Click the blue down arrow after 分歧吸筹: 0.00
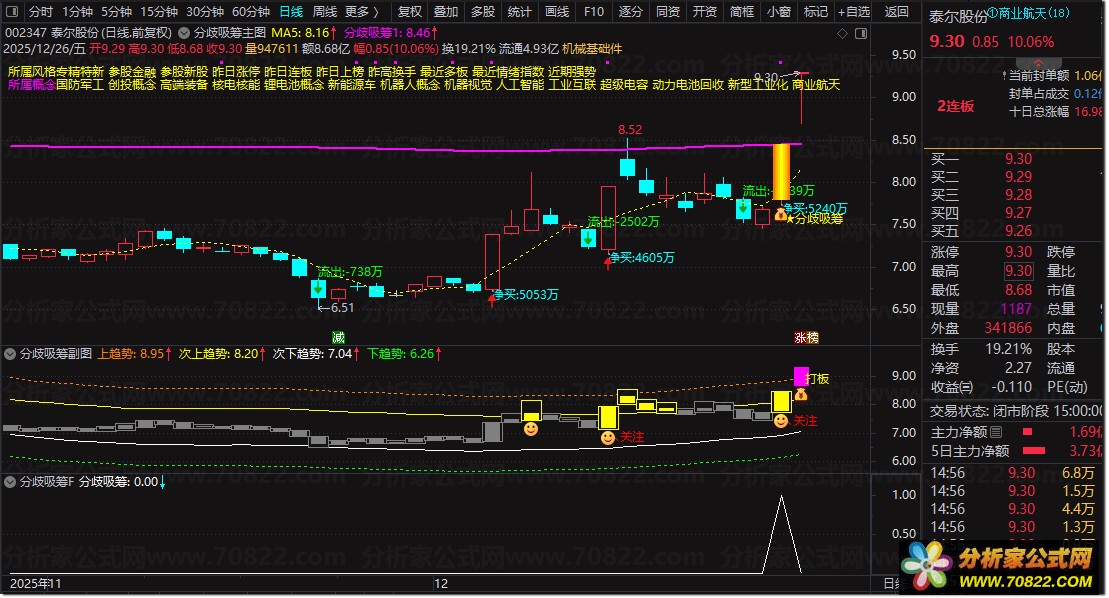This screenshot has height=598, width=1109. click(x=163, y=482)
